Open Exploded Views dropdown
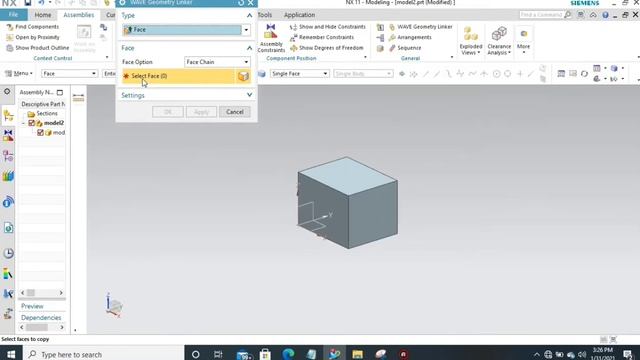Image resolution: width=640 pixels, height=360 pixels. click(471, 41)
